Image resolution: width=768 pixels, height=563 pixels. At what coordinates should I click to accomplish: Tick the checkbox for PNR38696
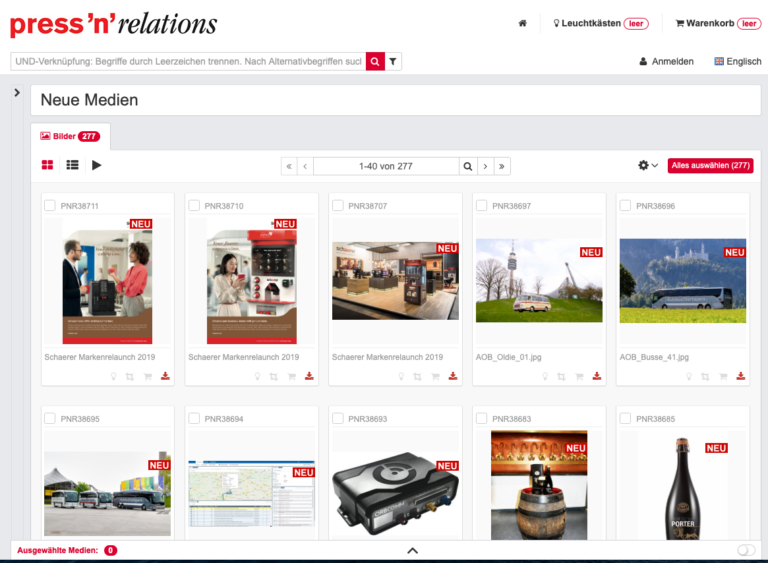[x=625, y=205]
